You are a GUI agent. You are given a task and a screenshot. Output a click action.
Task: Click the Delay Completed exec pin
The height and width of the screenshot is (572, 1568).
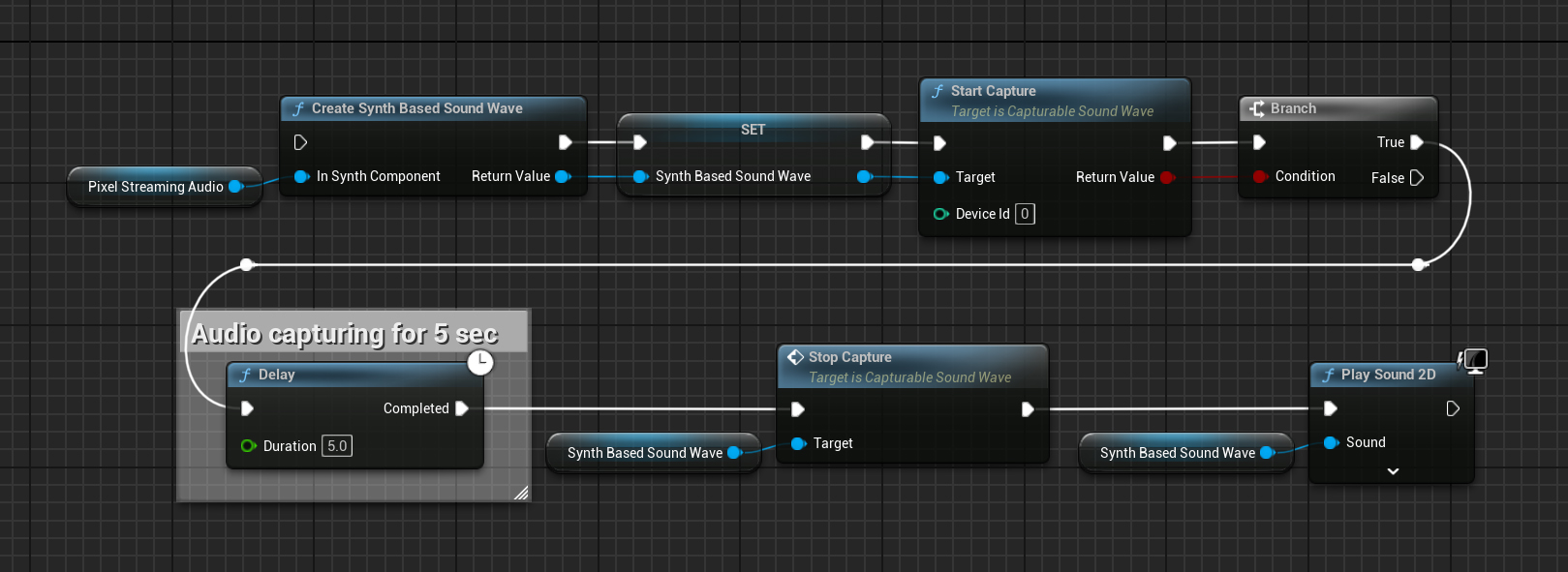coord(462,408)
